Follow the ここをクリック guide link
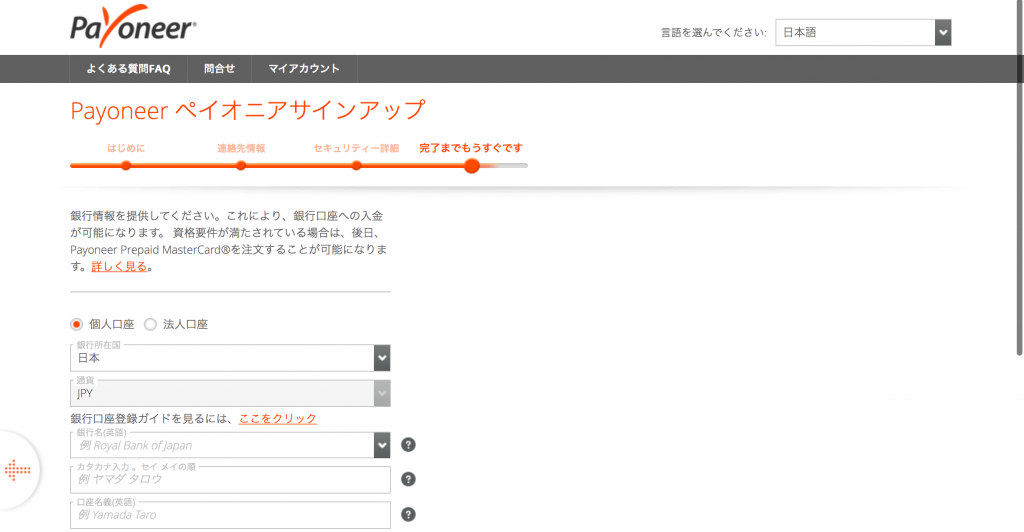The height and width of the screenshot is (532, 1024). (x=278, y=418)
